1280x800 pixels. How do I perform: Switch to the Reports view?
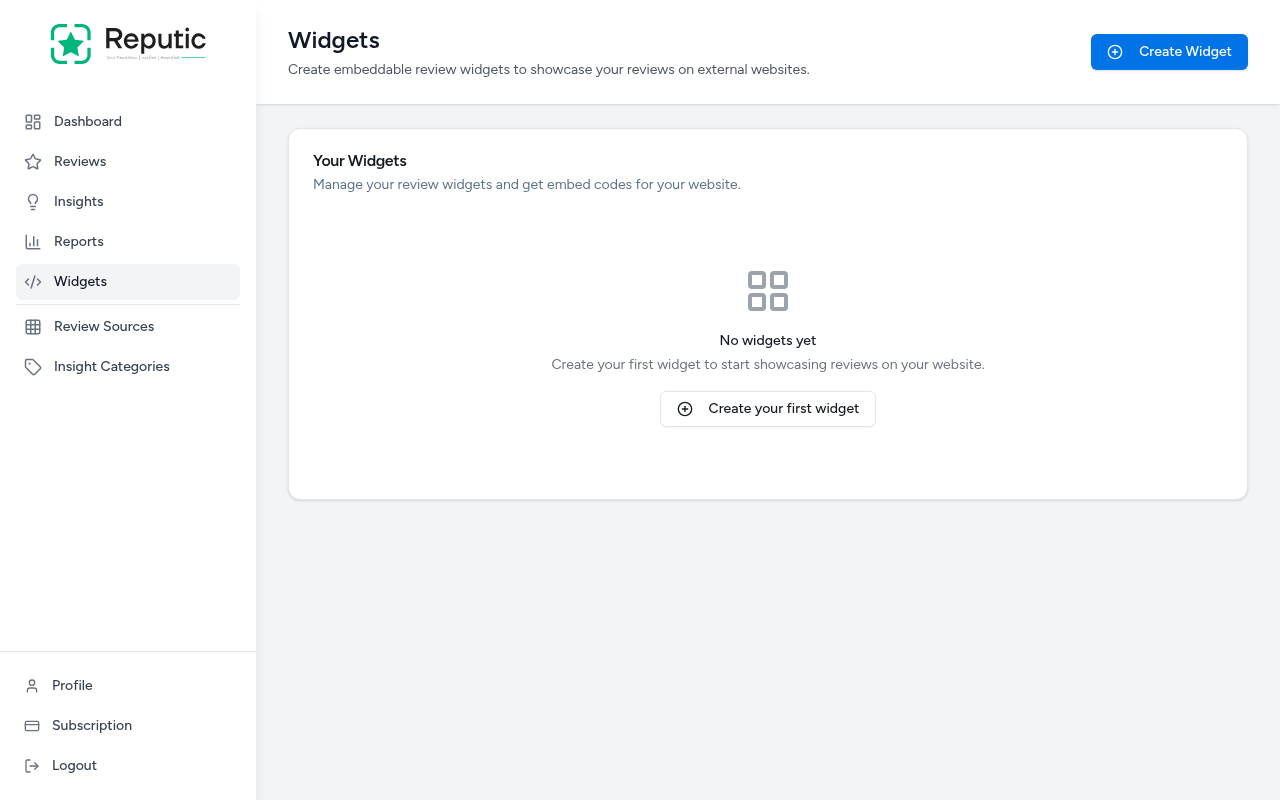point(78,241)
